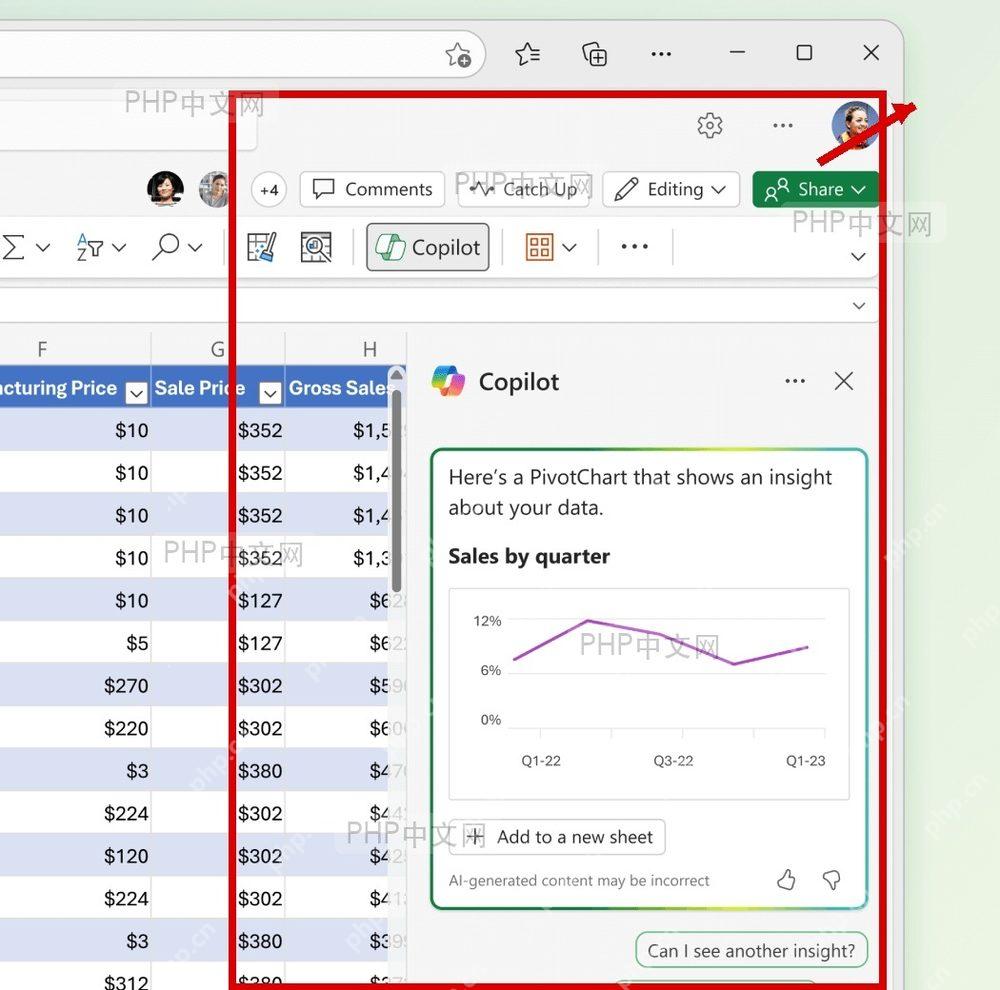Click the AutoSum sigma icon
This screenshot has height=990, width=1000.
pos(14,247)
